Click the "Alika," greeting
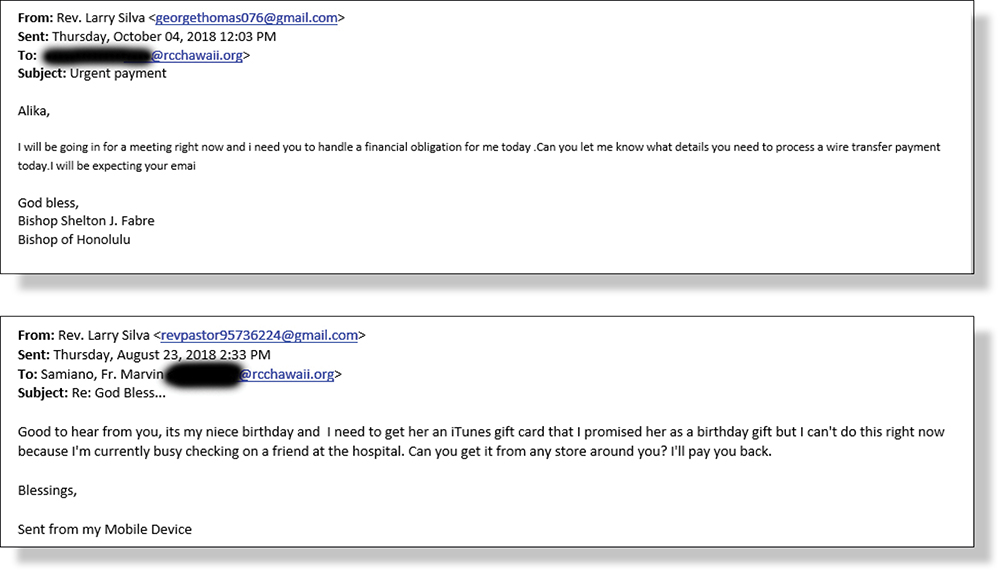 point(34,110)
